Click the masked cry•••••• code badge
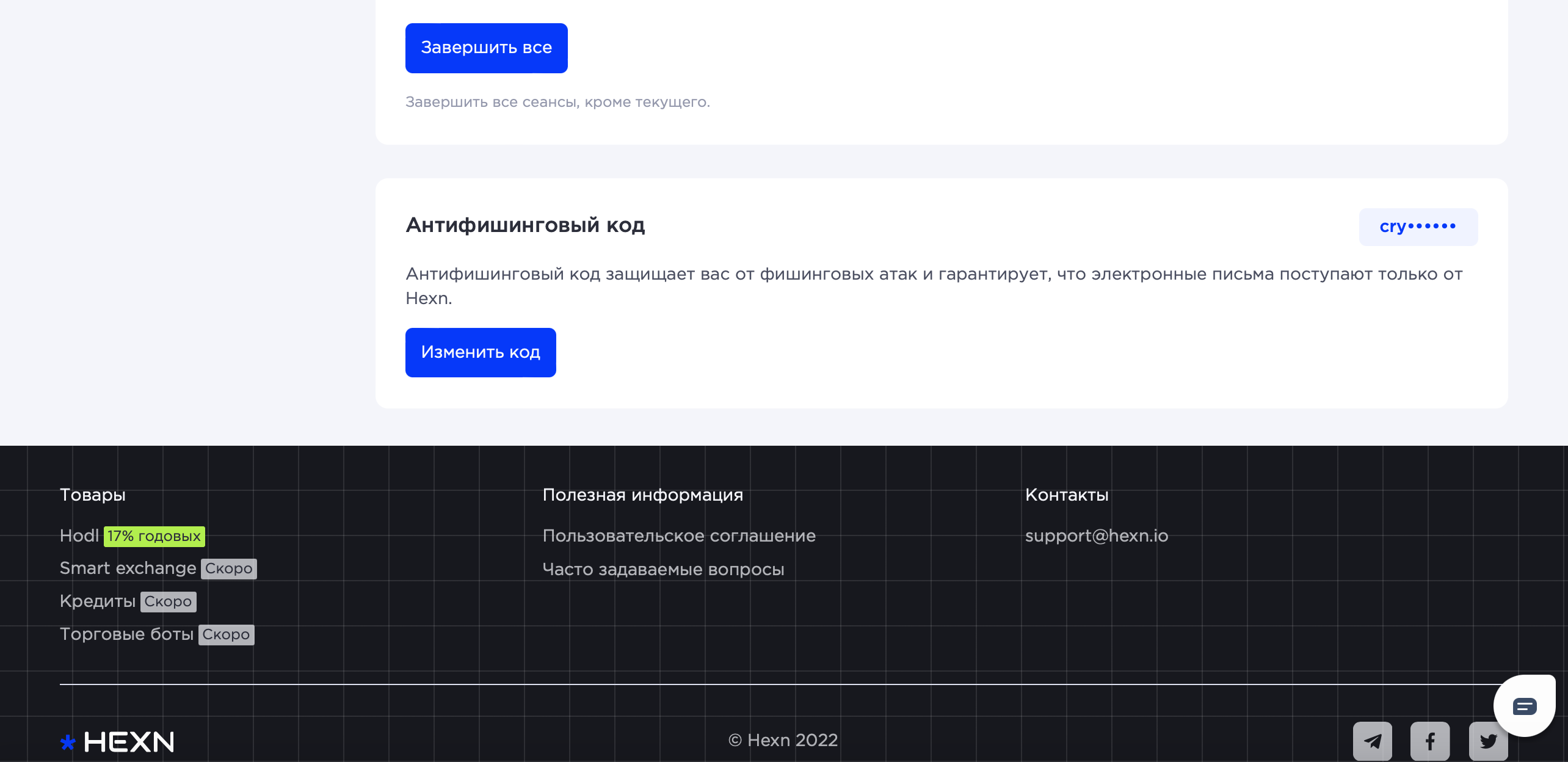The width and height of the screenshot is (1568, 762). click(x=1418, y=227)
